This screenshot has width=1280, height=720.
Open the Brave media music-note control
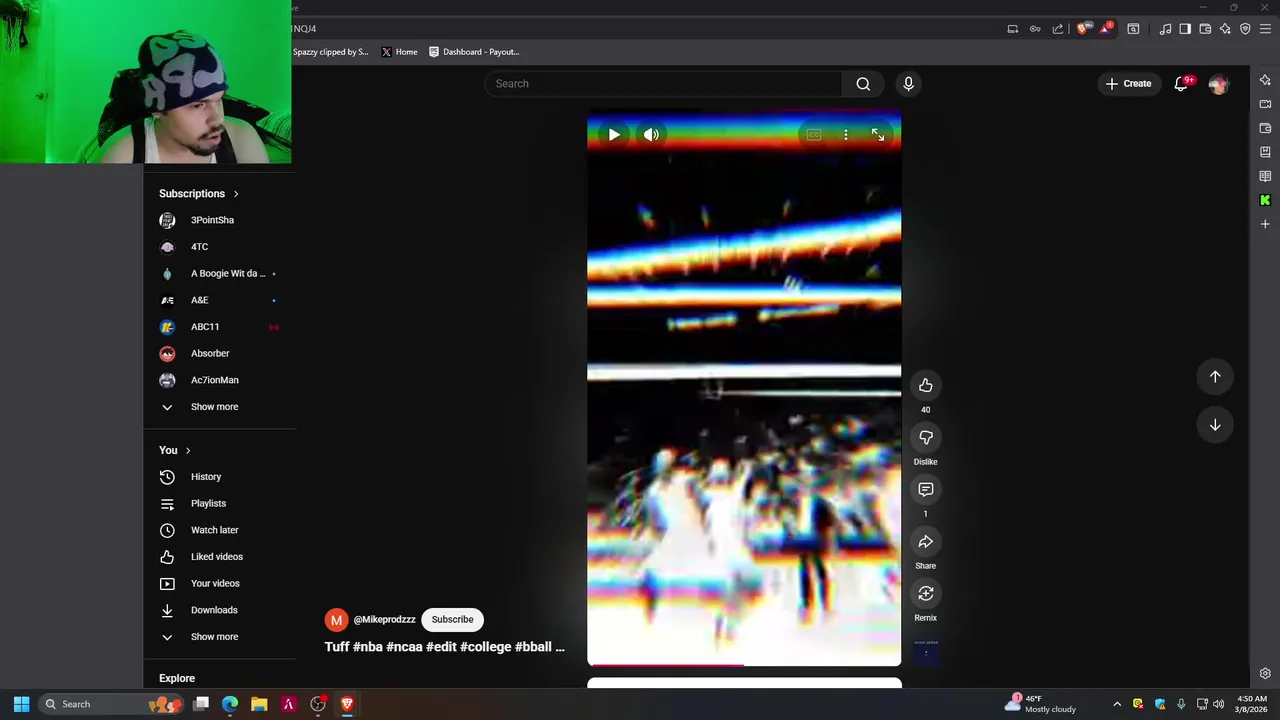click(x=1165, y=29)
